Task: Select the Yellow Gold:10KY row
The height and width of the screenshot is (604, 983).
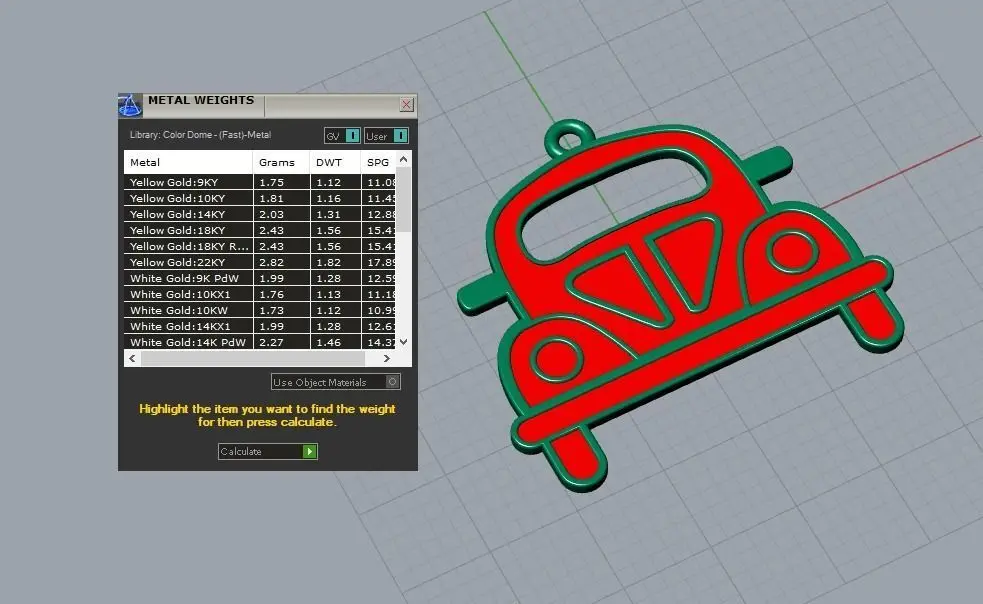Action: coord(260,198)
